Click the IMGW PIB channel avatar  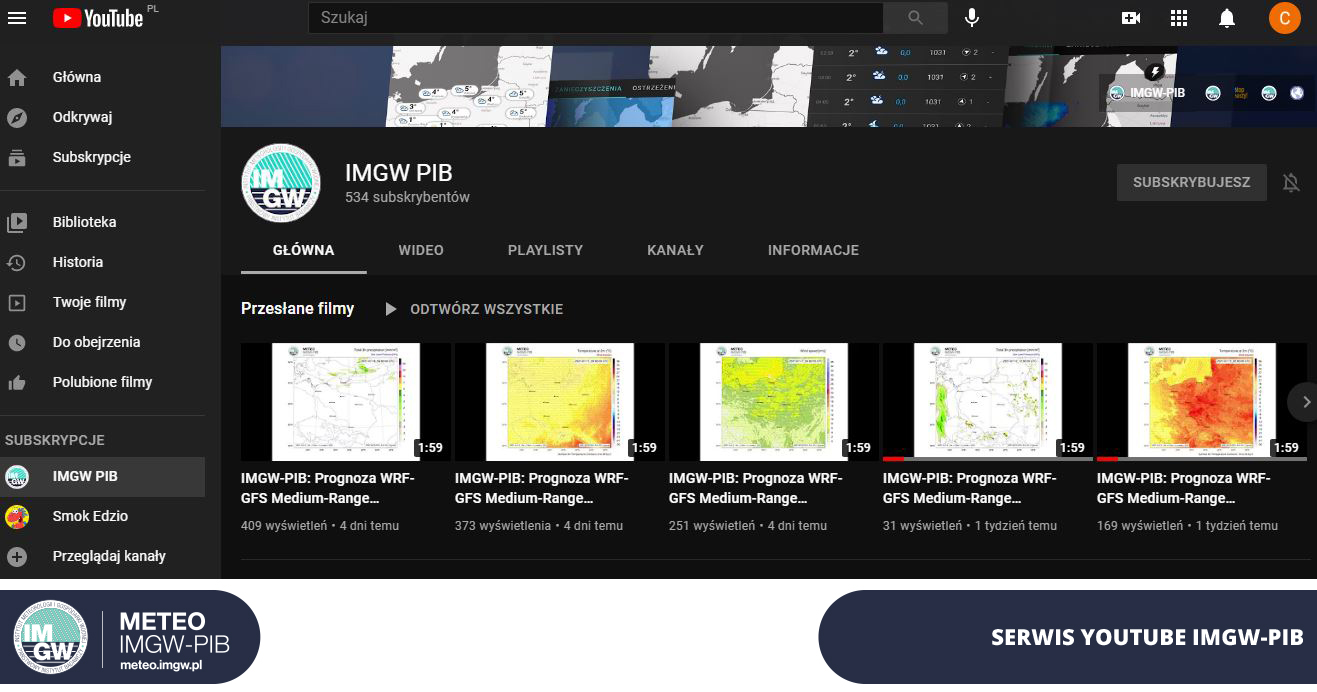click(x=281, y=183)
